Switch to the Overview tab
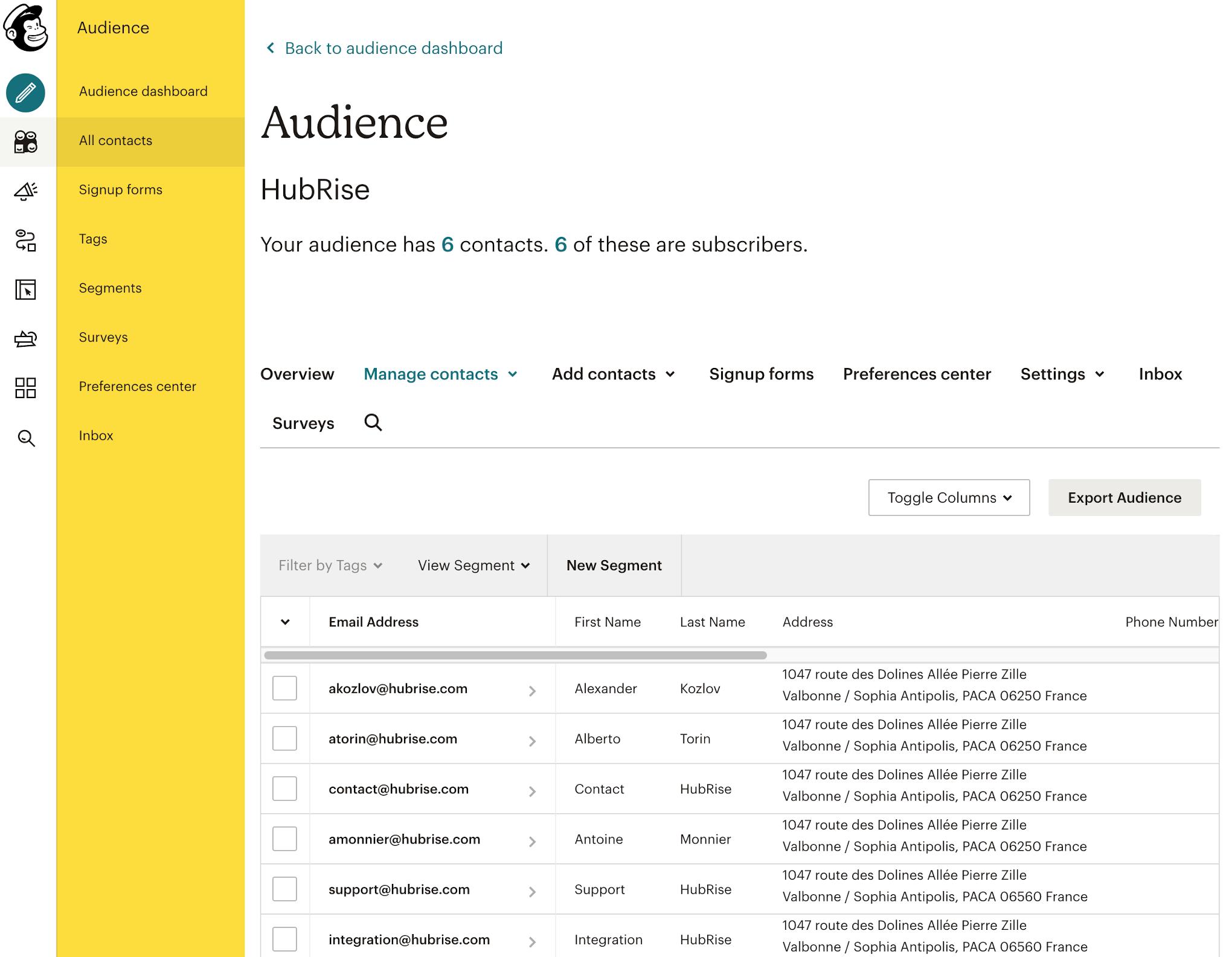 click(x=297, y=374)
